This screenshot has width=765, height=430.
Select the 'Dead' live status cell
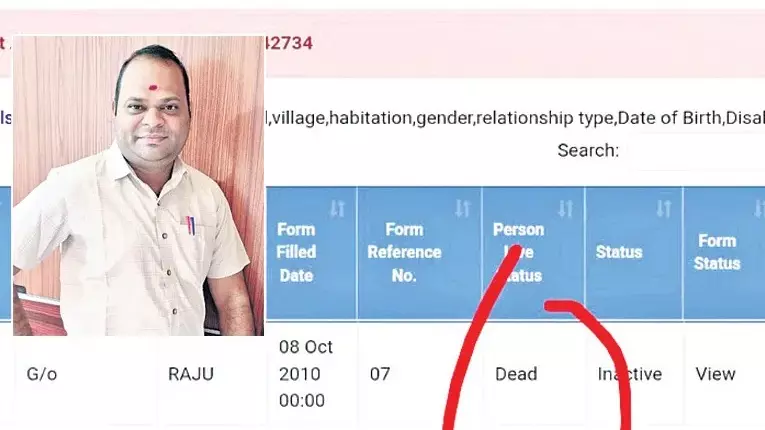[x=516, y=374]
